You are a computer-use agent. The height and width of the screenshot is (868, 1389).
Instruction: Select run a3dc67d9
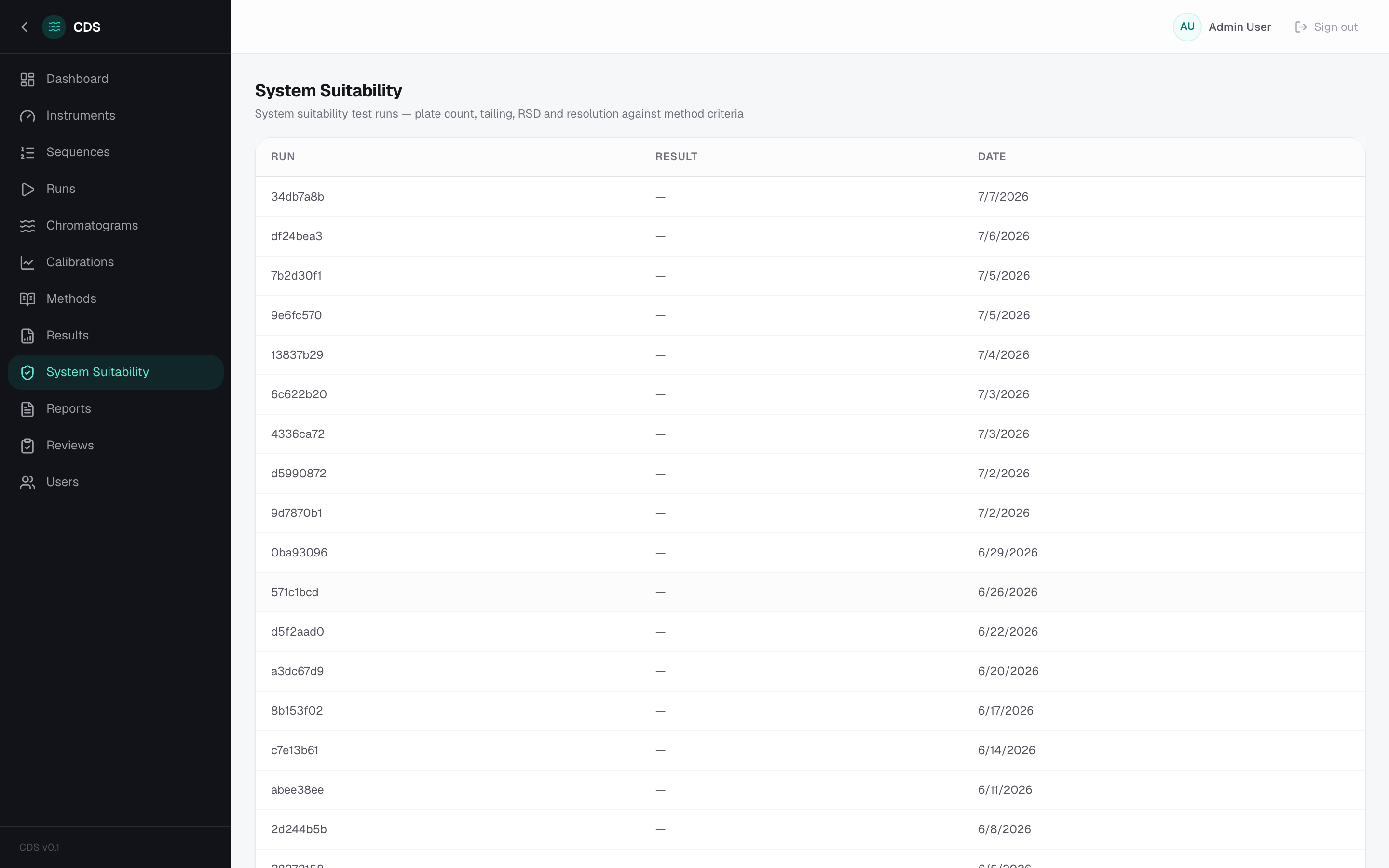pyautogui.click(x=810, y=672)
